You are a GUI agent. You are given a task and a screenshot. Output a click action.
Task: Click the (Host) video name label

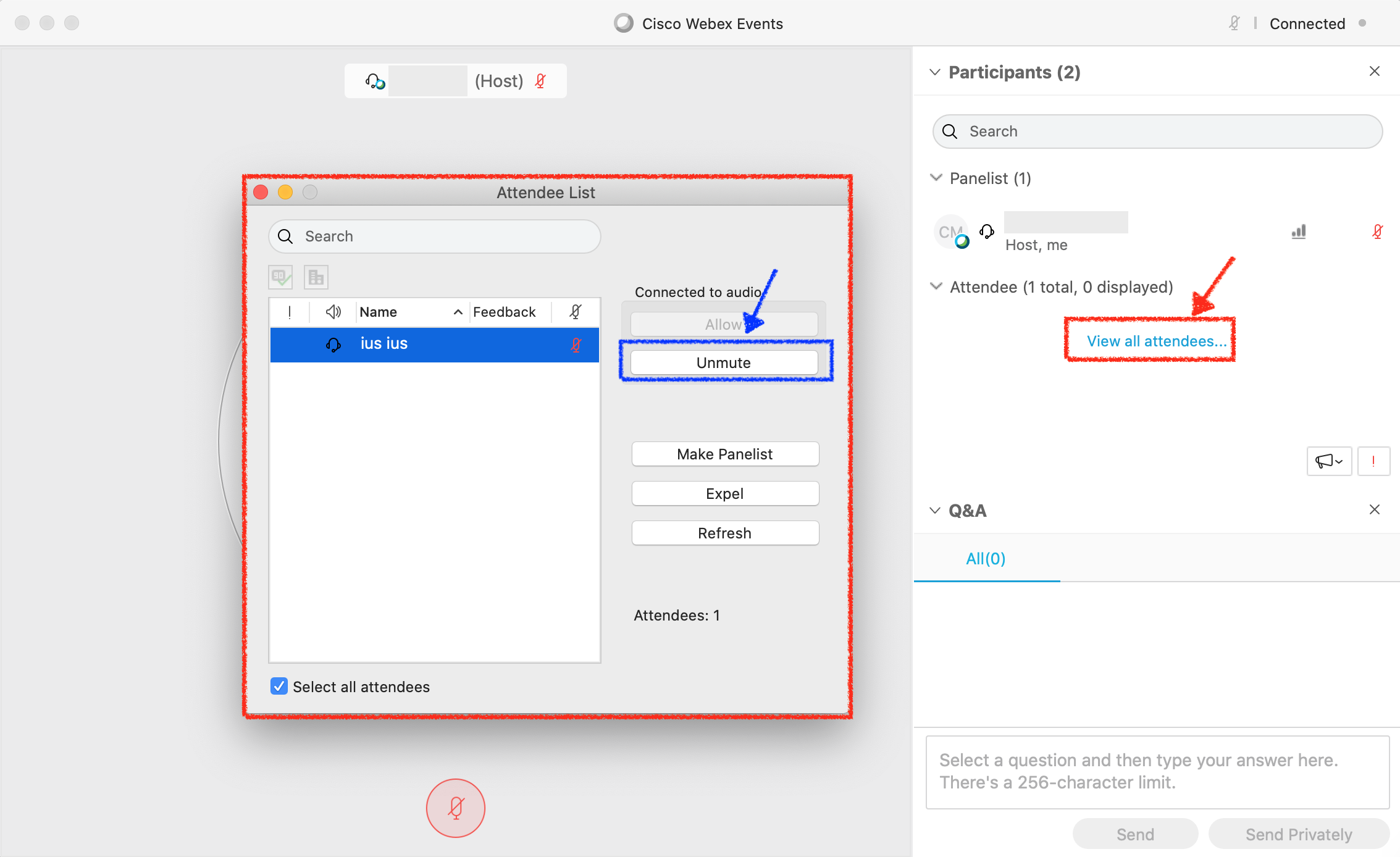pos(499,81)
